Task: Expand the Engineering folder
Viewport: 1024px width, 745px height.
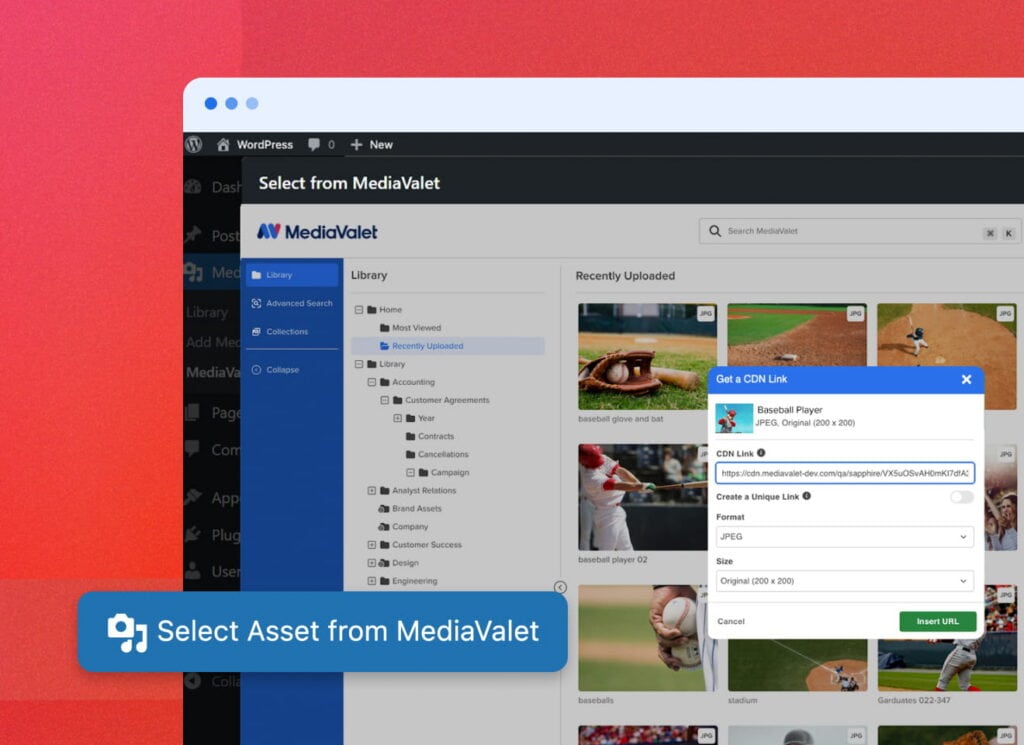Action: [x=372, y=580]
